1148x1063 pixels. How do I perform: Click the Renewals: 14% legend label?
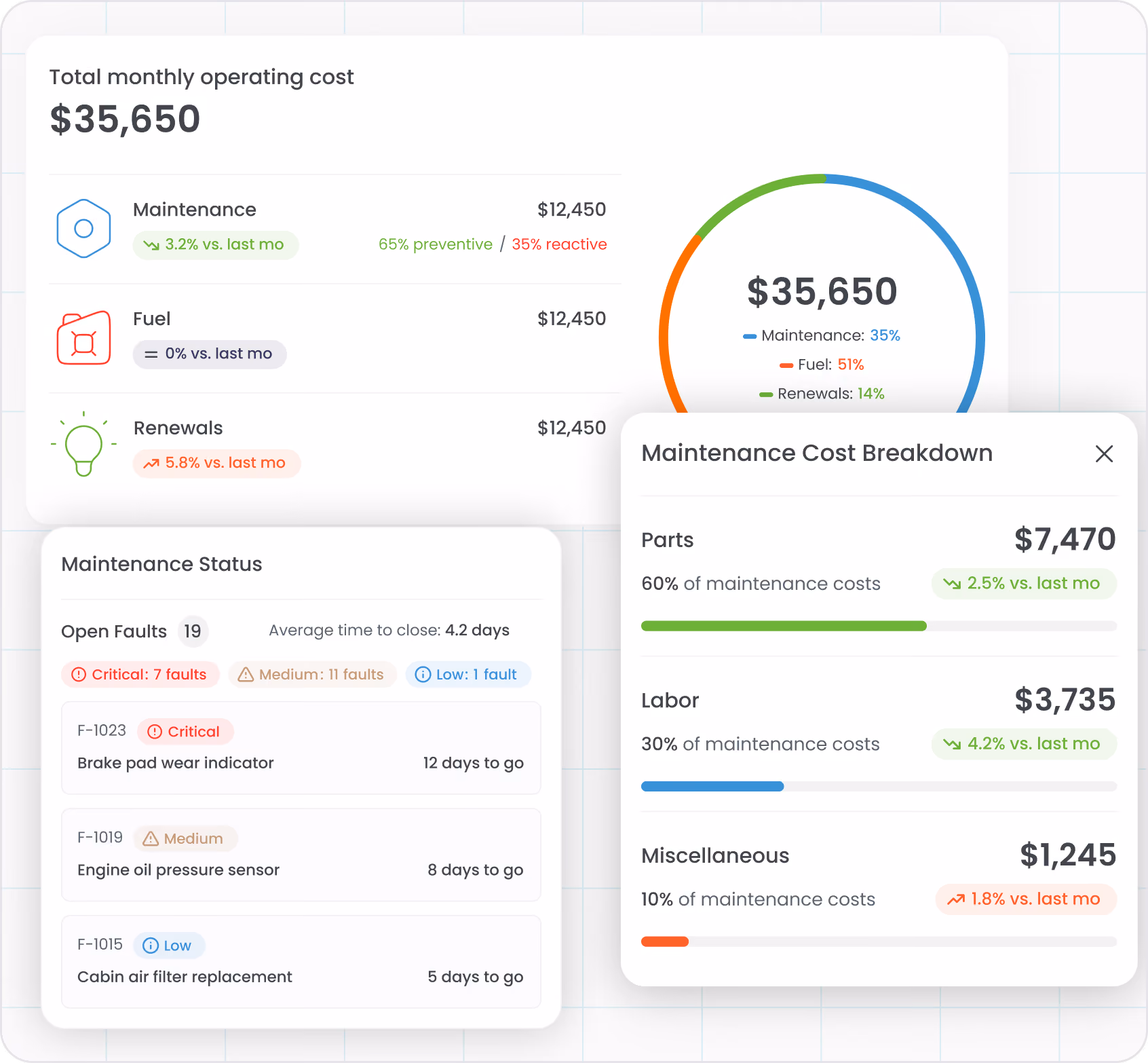coord(831,394)
